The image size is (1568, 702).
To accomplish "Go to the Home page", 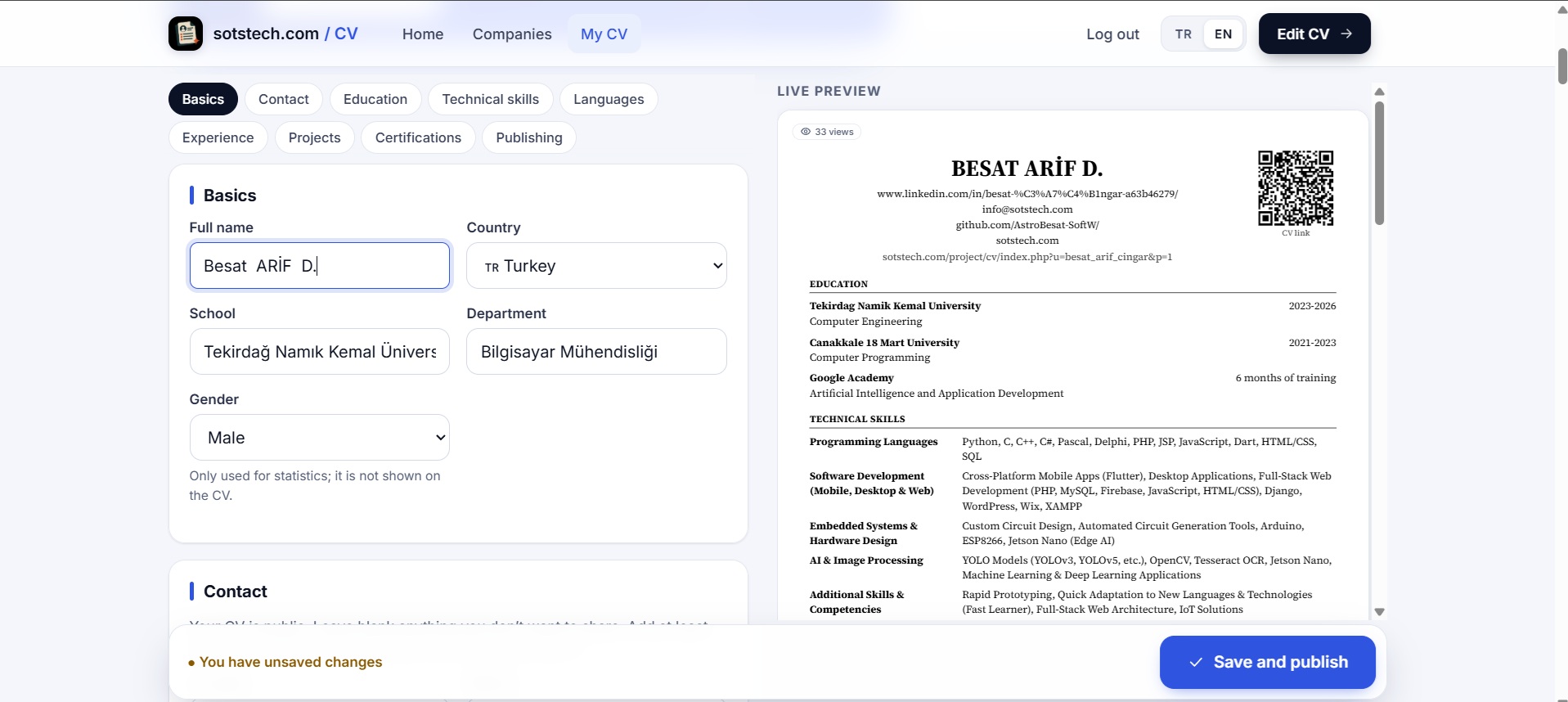I will pyautogui.click(x=423, y=34).
